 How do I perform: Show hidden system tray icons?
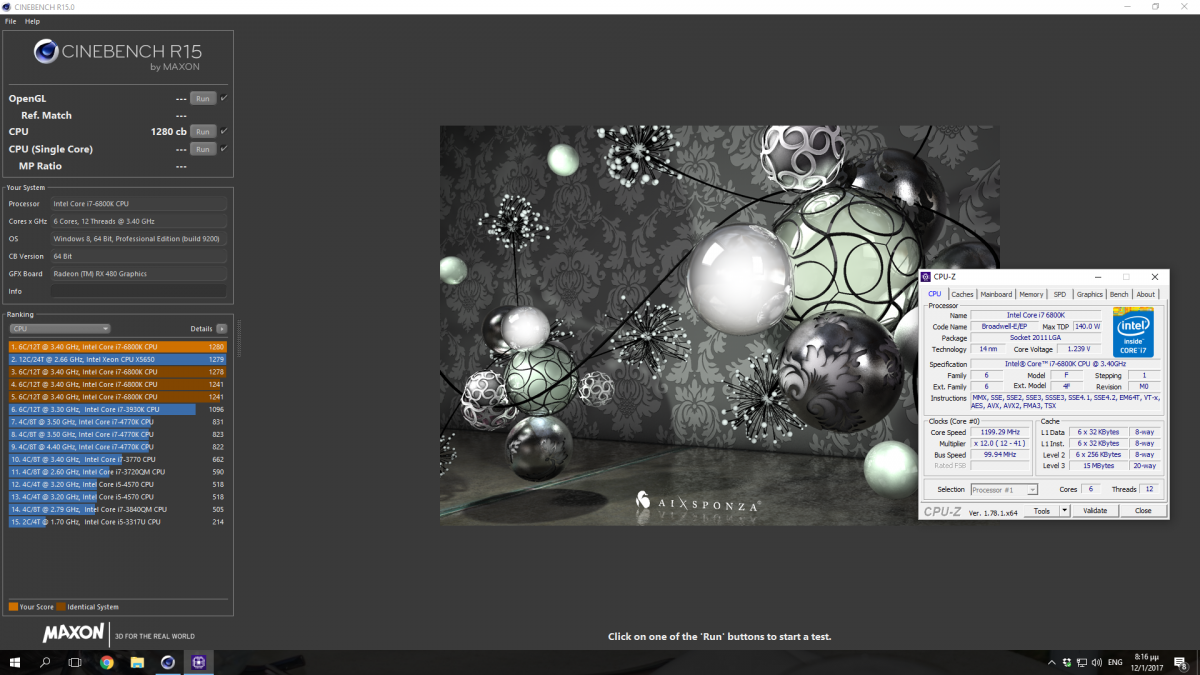(1051, 662)
